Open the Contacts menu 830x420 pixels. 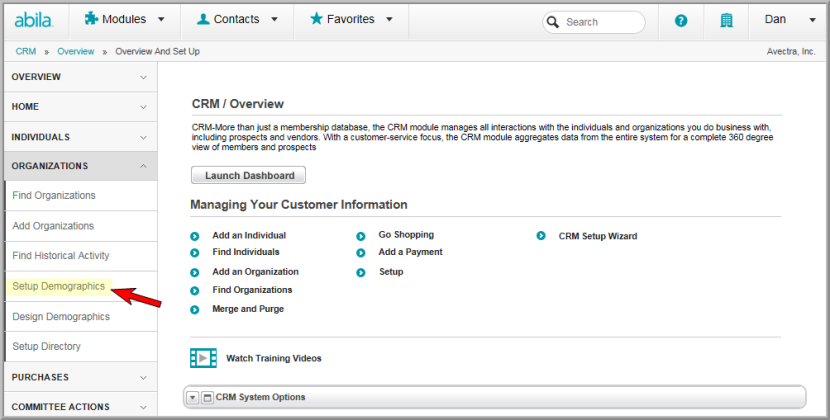237,20
